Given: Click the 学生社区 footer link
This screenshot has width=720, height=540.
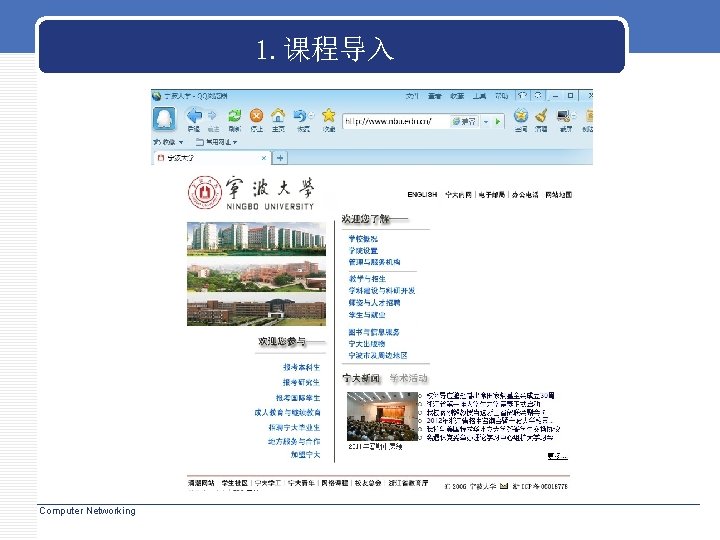Looking at the screenshot, I should click(235, 483).
